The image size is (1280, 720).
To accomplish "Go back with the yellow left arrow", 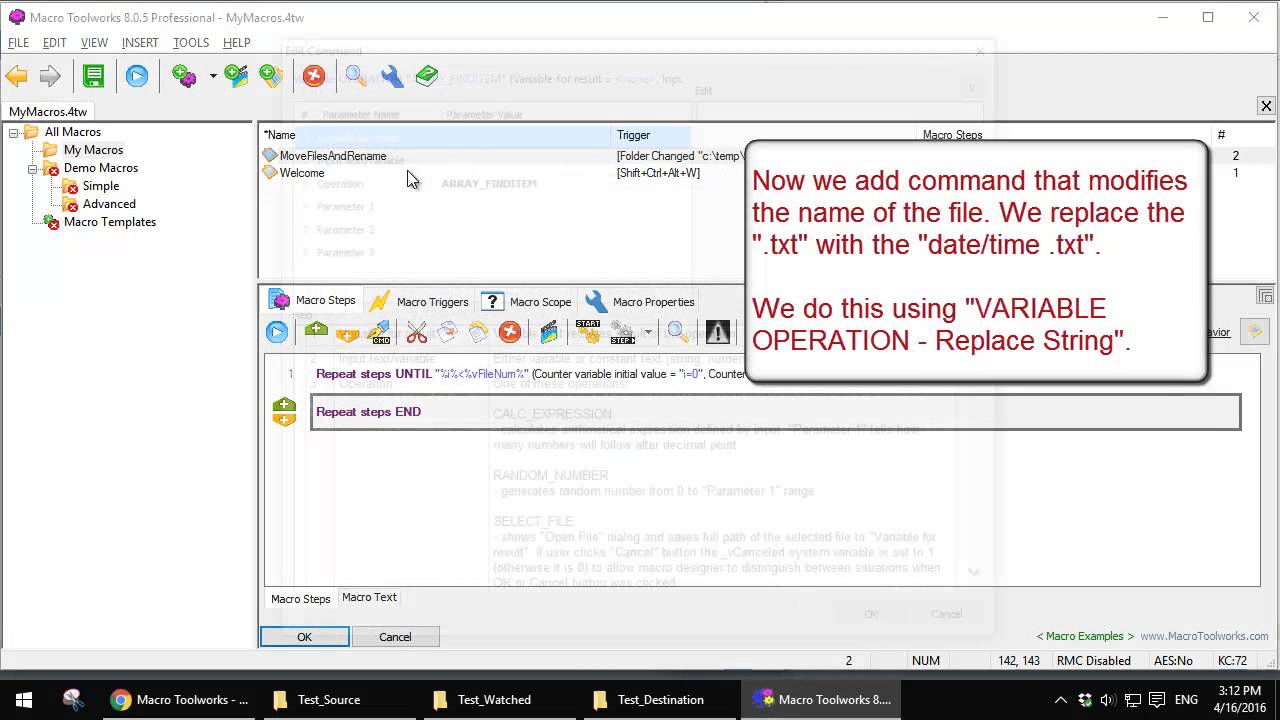I will pyautogui.click(x=16, y=76).
